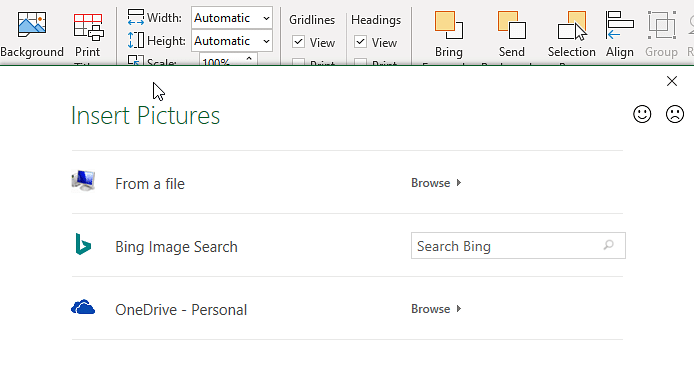Toggle the Headings View checkbox
This screenshot has height=375, width=694.
click(361, 42)
